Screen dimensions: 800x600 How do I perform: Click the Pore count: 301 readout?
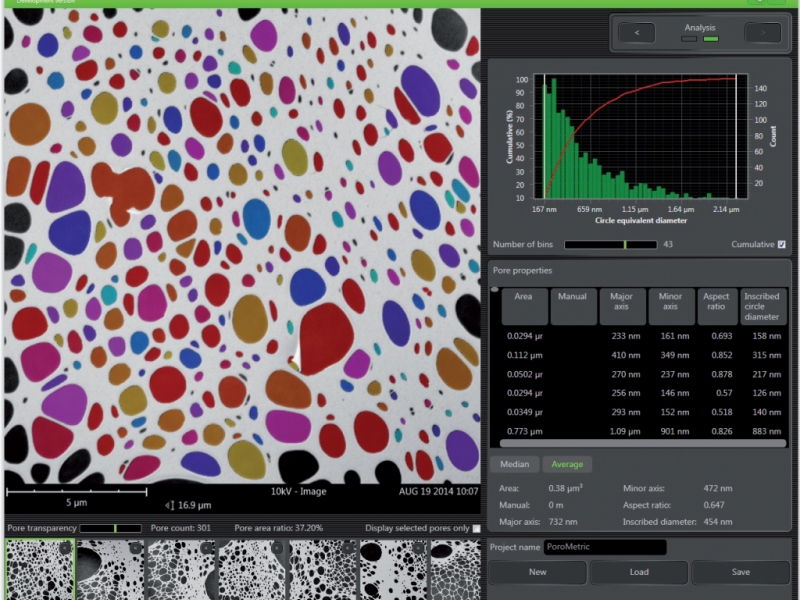click(x=181, y=528)
